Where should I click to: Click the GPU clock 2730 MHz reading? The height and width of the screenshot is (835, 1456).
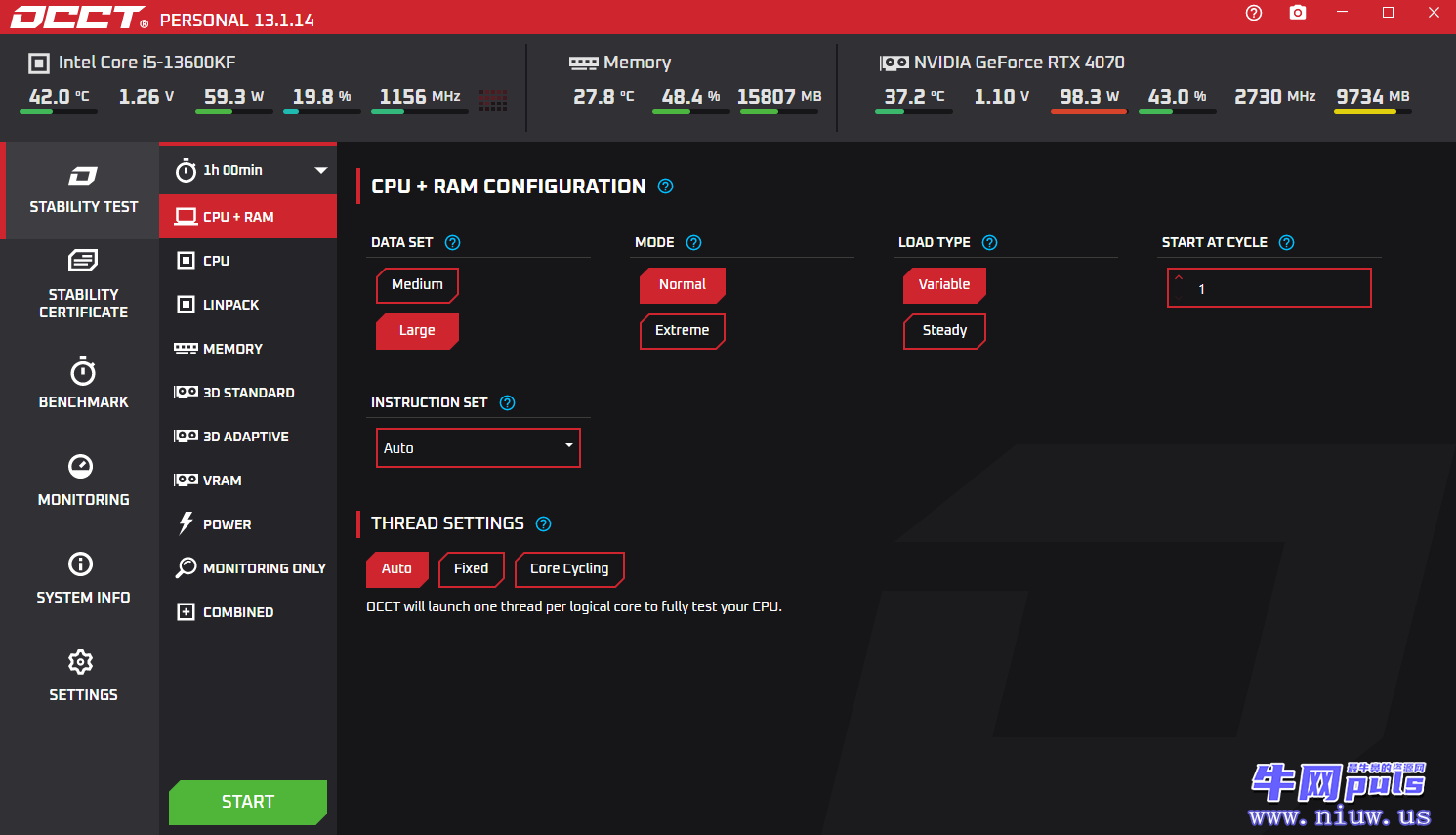(x=1275, y=97)
